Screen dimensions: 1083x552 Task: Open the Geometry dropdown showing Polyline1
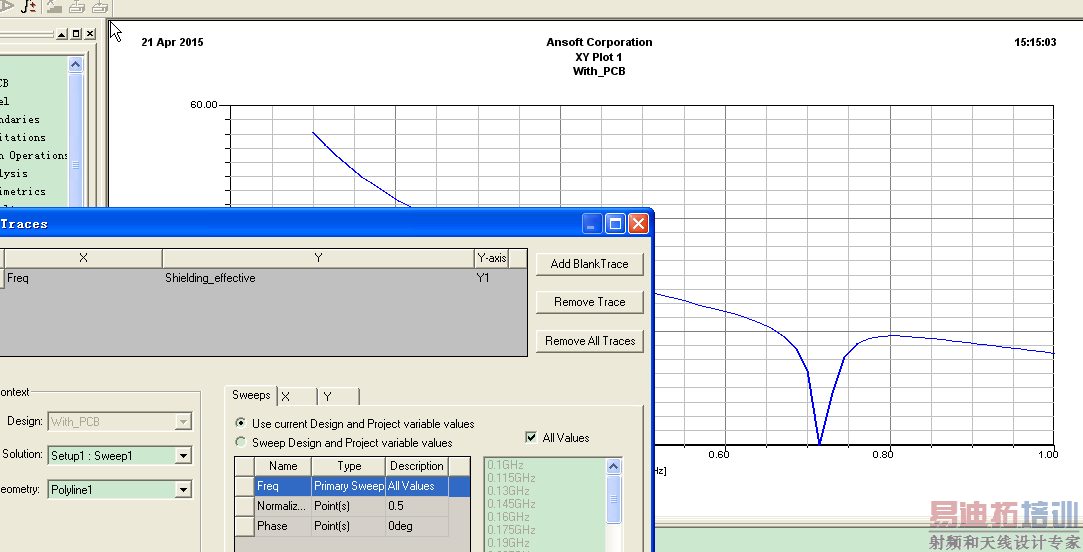pos(182,490)
